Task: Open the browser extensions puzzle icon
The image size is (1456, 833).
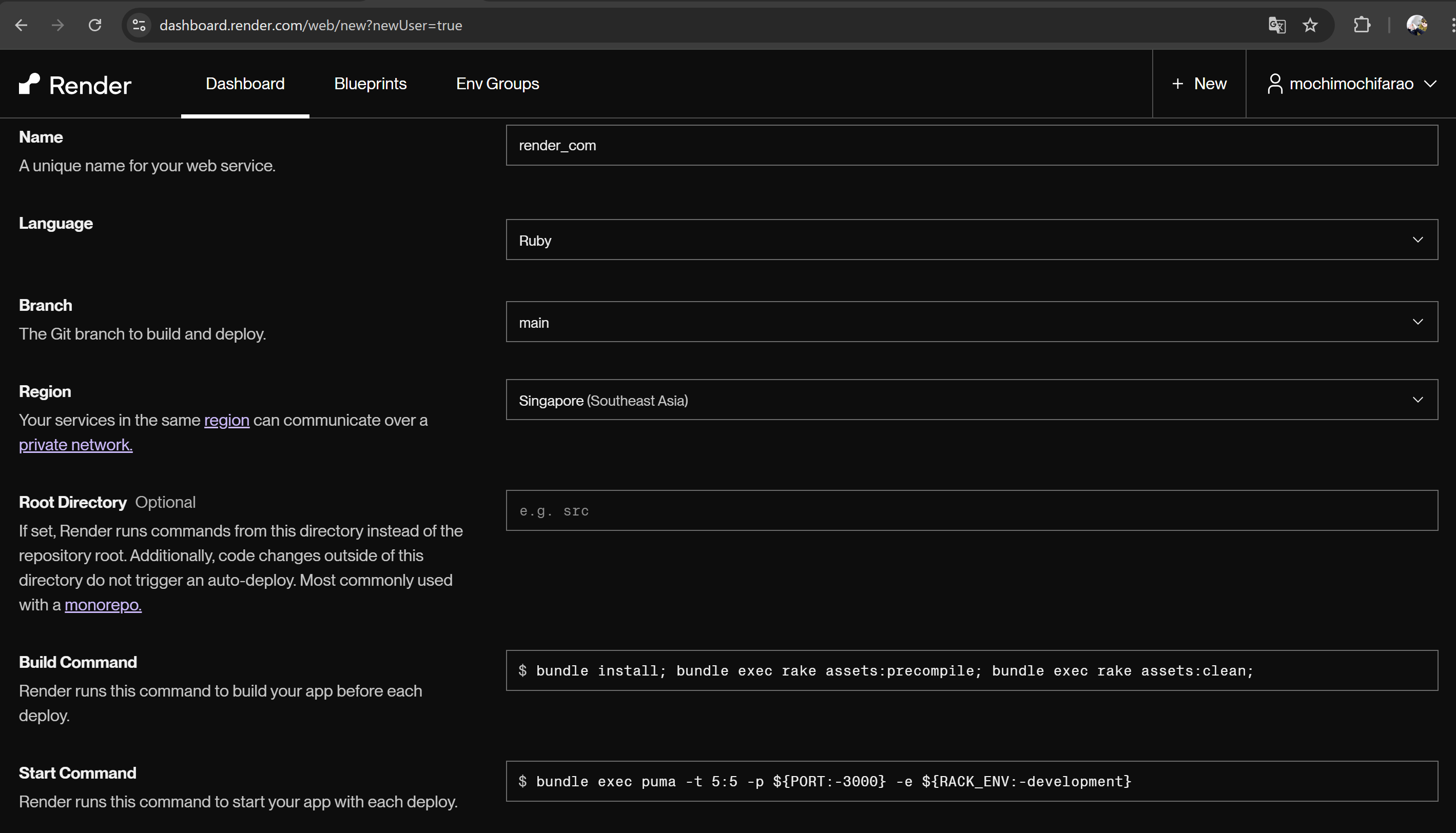Action: point(1362,25)
